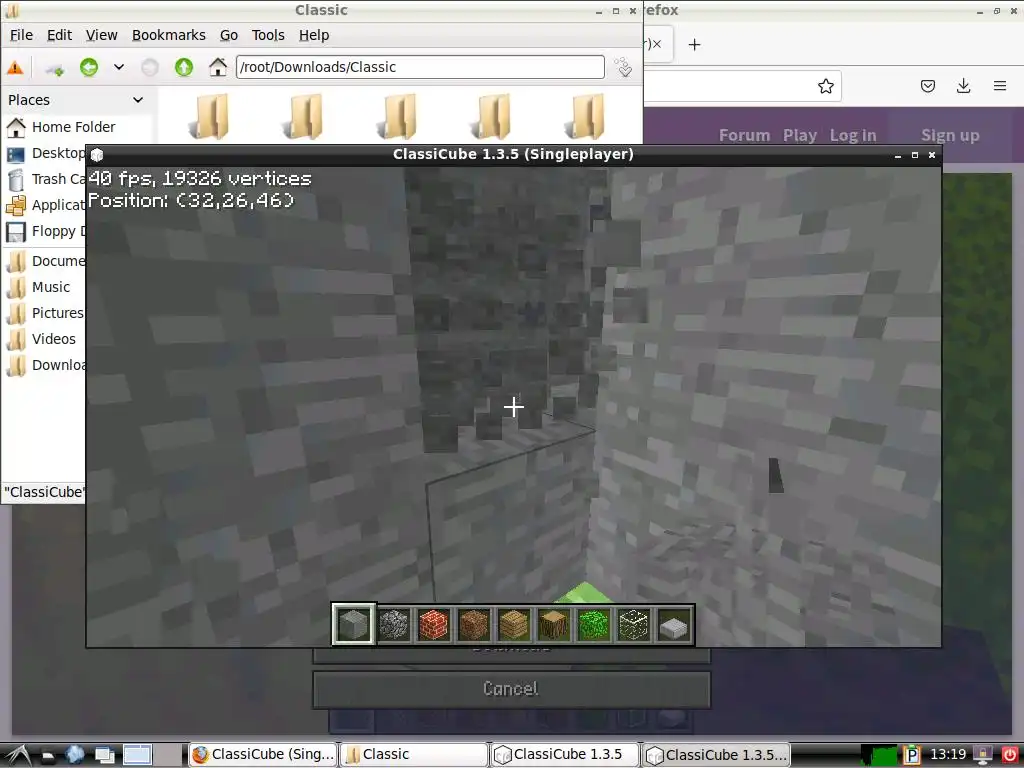Screen dimensions: 1024x768
Task: Click the P icon in system tray
Action: point(911,755)
